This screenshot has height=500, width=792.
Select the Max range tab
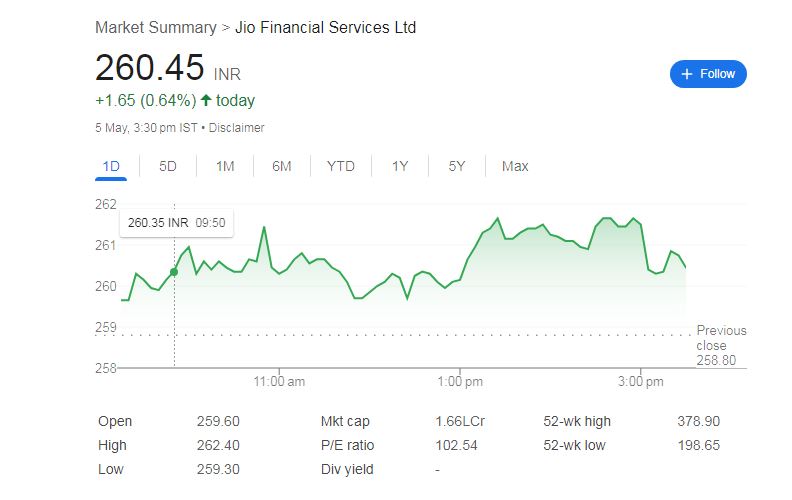pos(515,167)
